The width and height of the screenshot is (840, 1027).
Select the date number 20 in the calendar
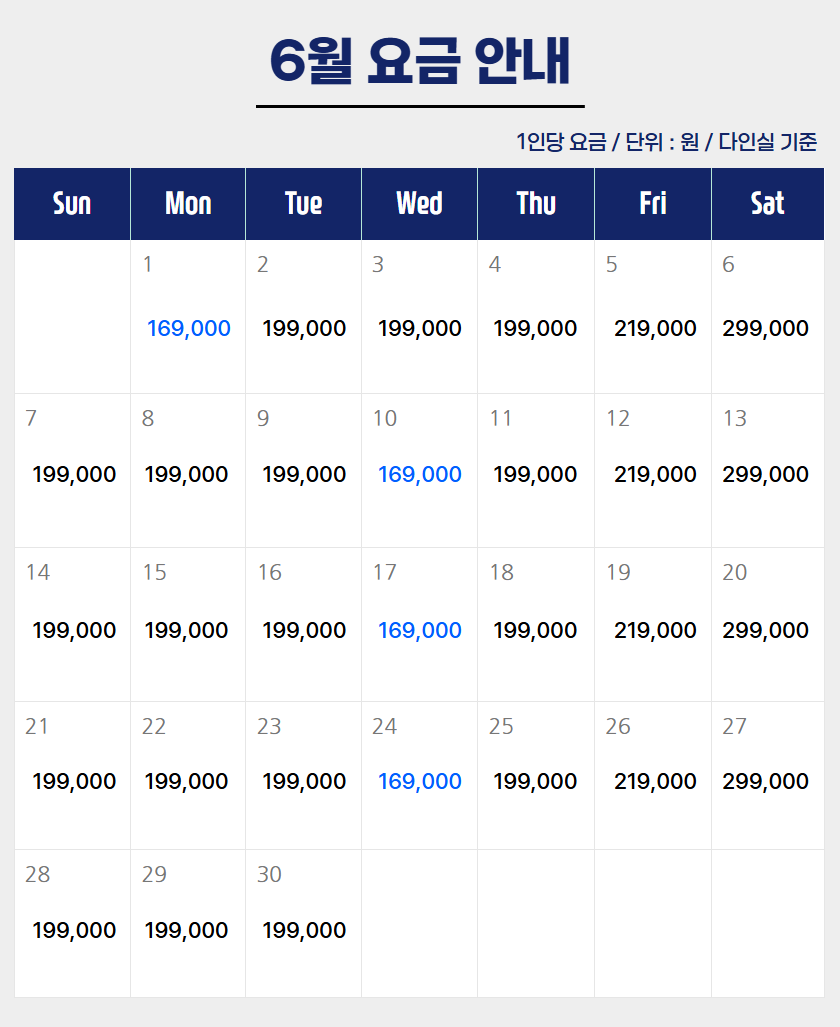(x=735, y=572)
